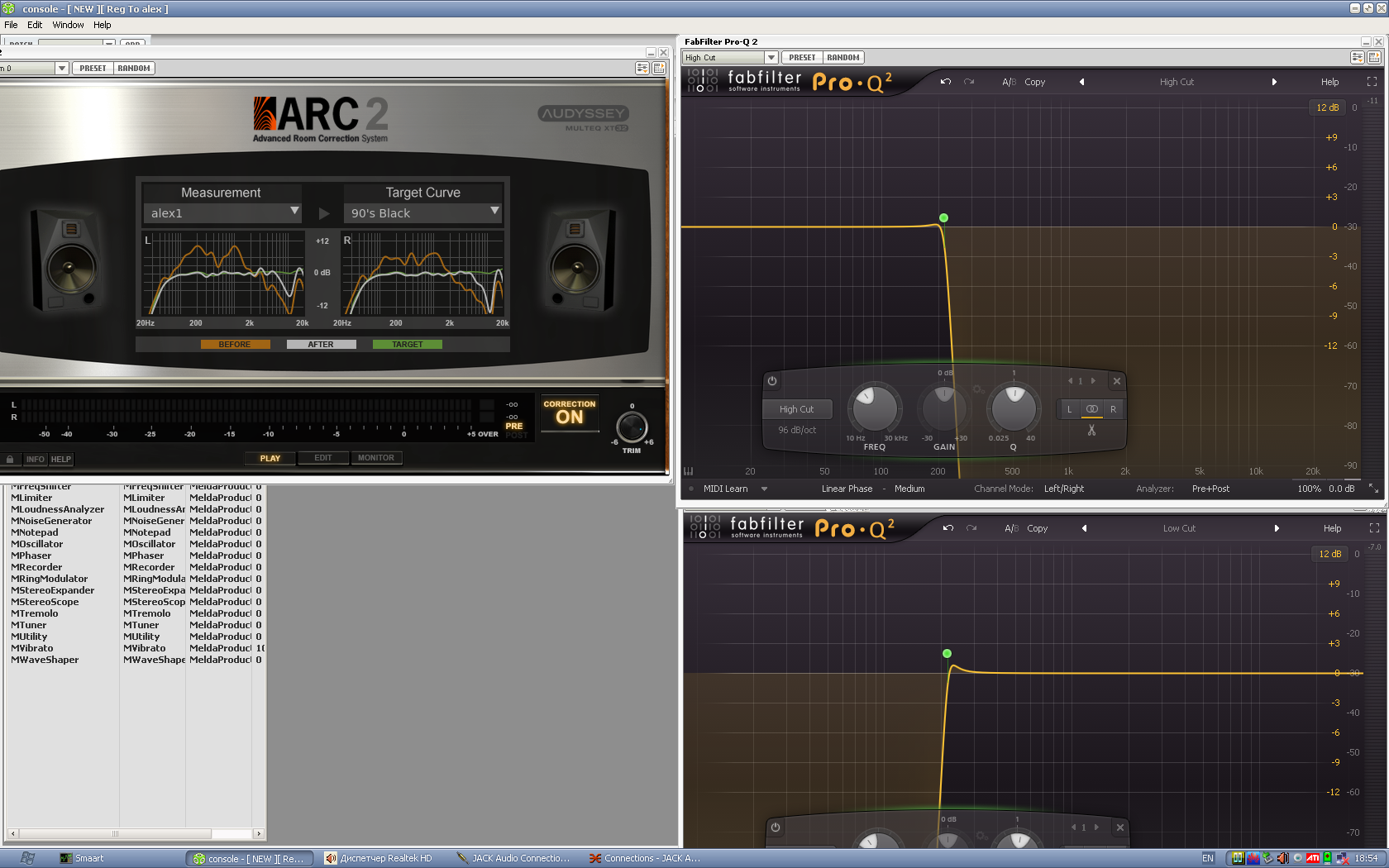Image resolution: width=1389 pixels, height=868 pixels.
Task: Open the Window menu in the menu bar
Action: 68,25
